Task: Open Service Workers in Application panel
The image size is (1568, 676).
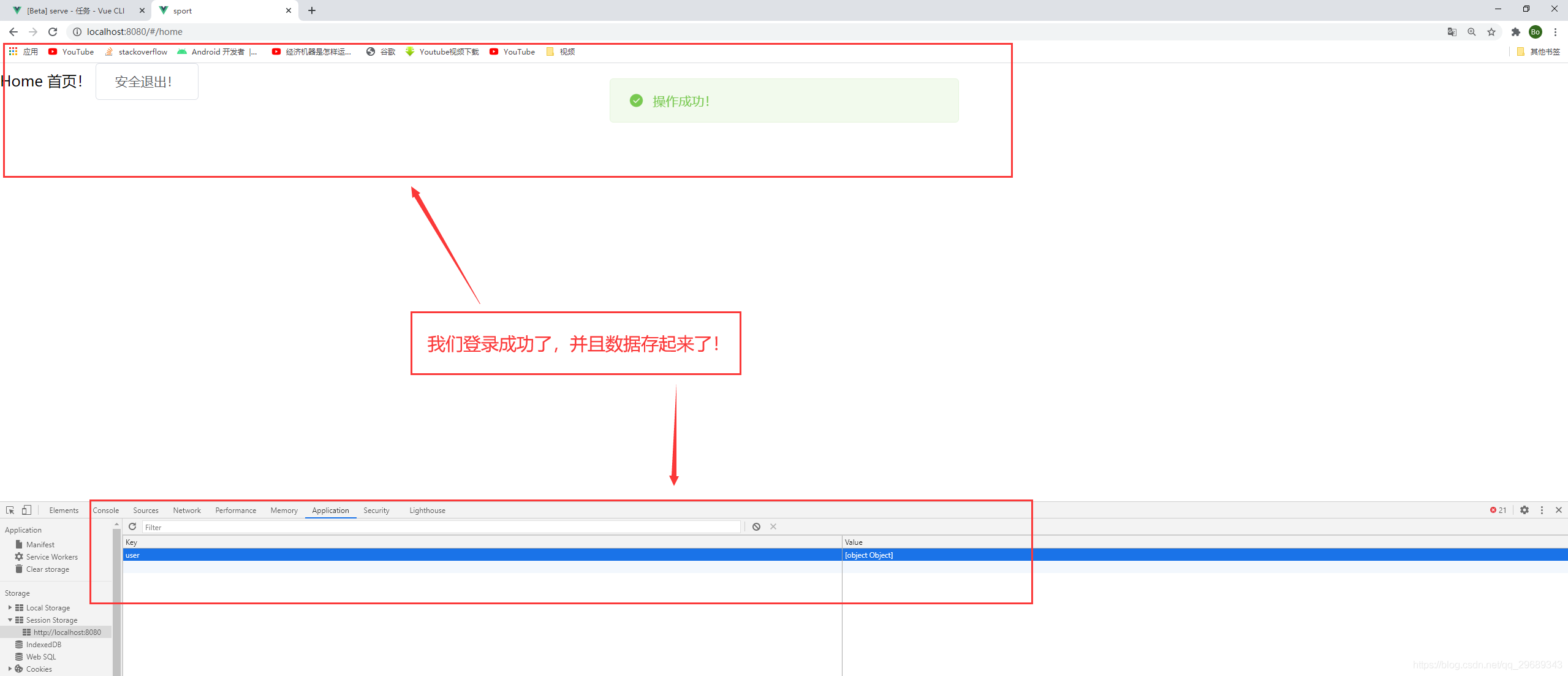Action: tap(51, 556)
